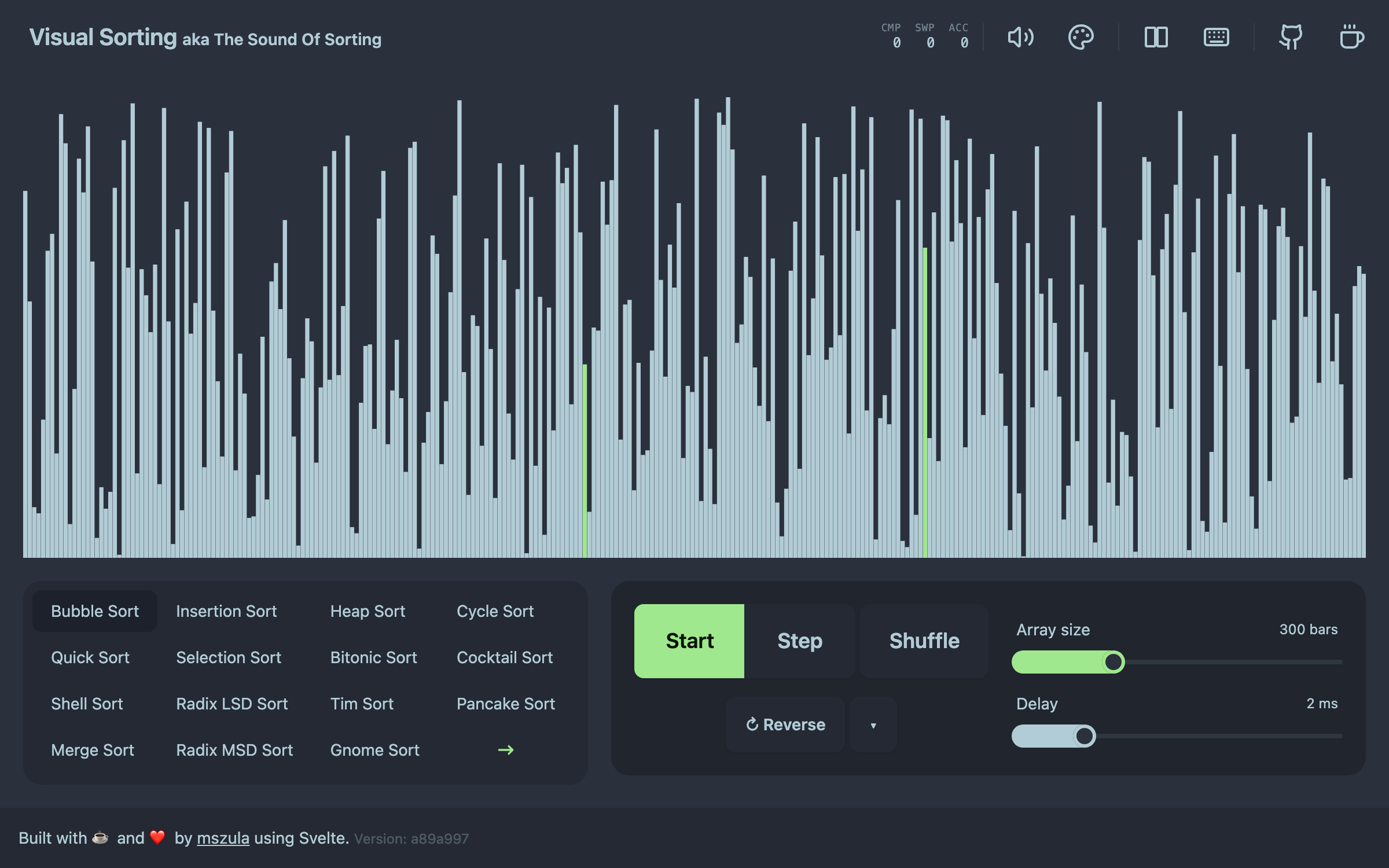The image size is (1389, 868).
Task: Open dropdown arrow next to Reverse
Action: pos(873,724)
